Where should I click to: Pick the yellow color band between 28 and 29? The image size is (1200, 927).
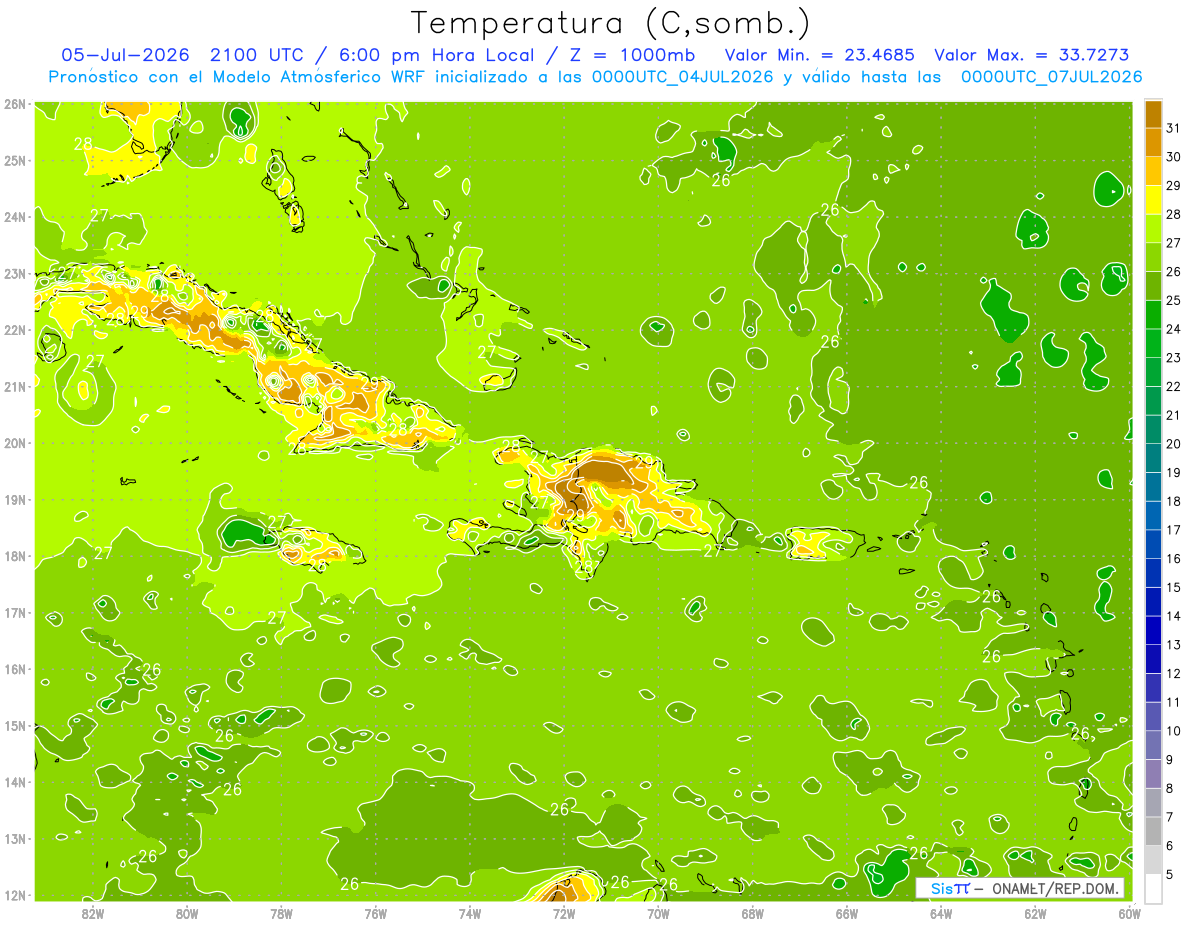coord(1153,199)
